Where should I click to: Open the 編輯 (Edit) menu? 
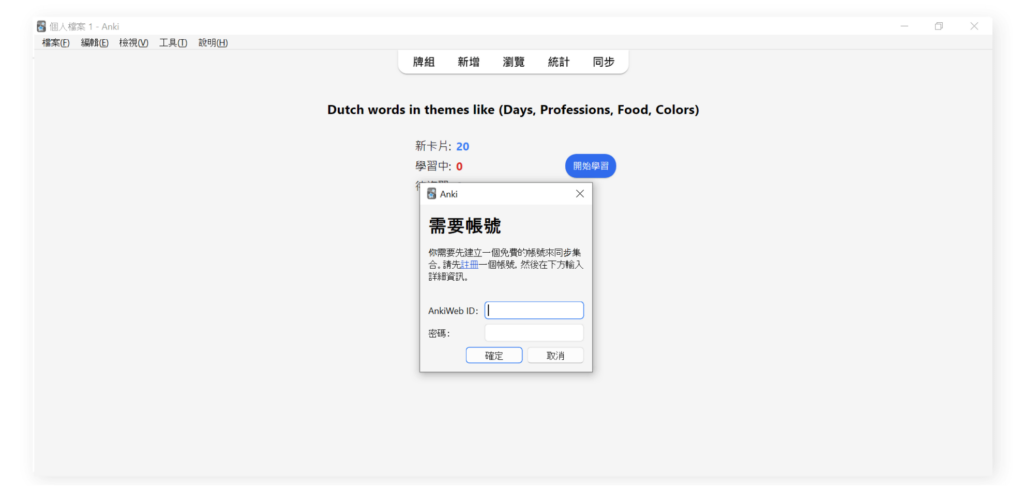point(94,43)
